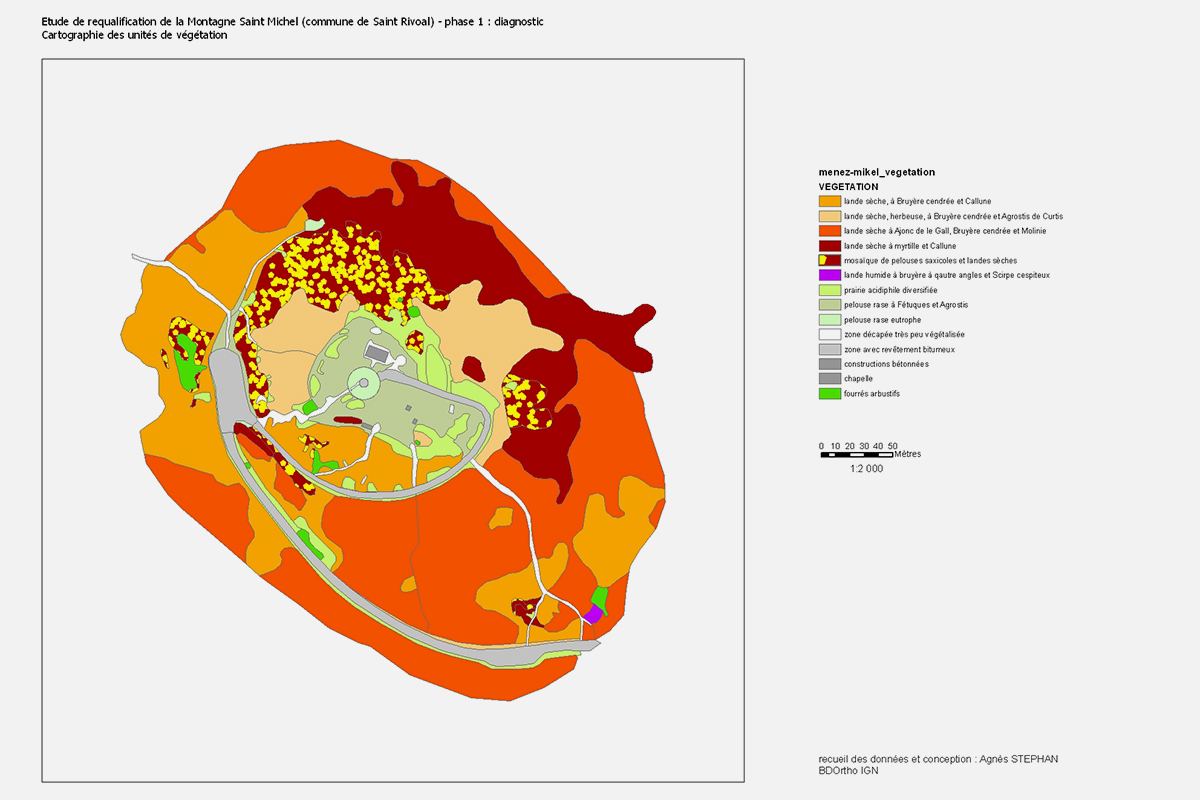Click the scale bar above '1:2 000'
The height and width of the screenshot is (800, 1200).
(x=856, y=455)
